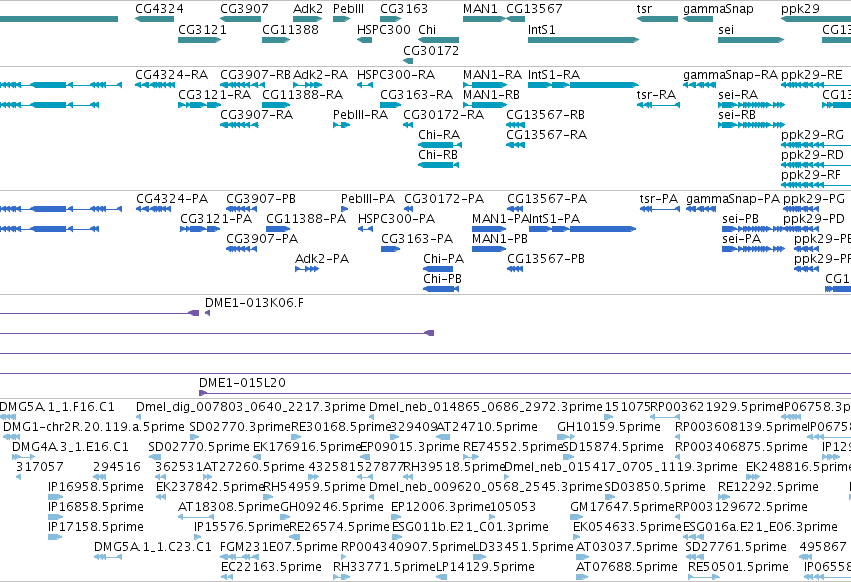Click the CG3163 gene label

click(404, 9)
